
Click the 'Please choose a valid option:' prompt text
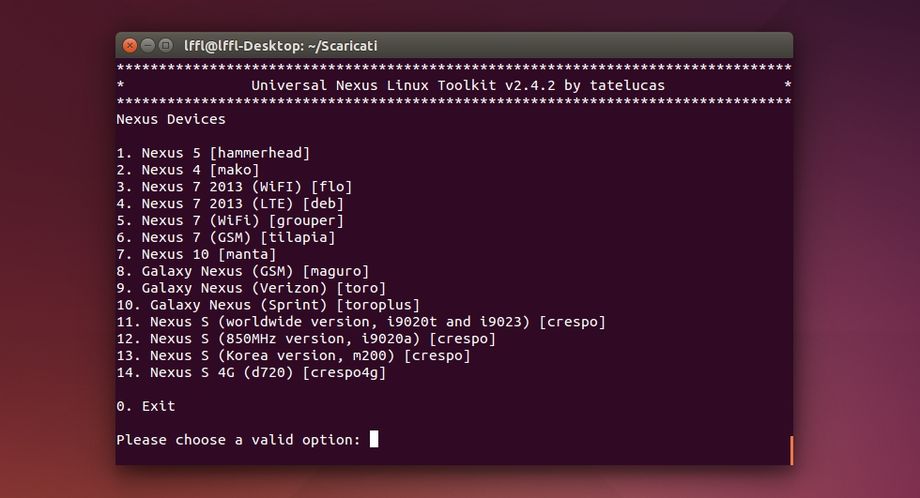coord(238,440)
